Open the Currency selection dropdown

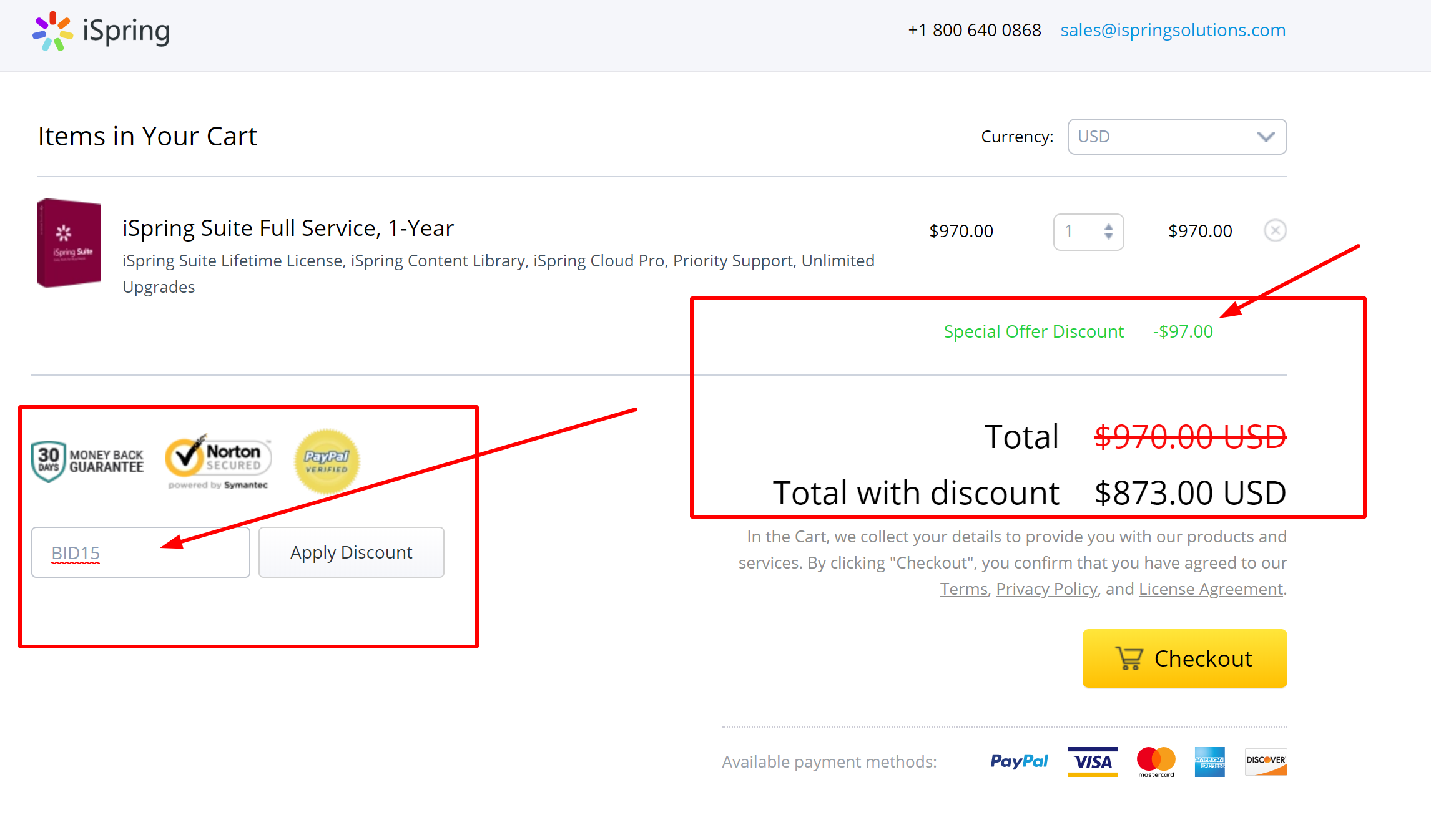tap(1176, 136)
